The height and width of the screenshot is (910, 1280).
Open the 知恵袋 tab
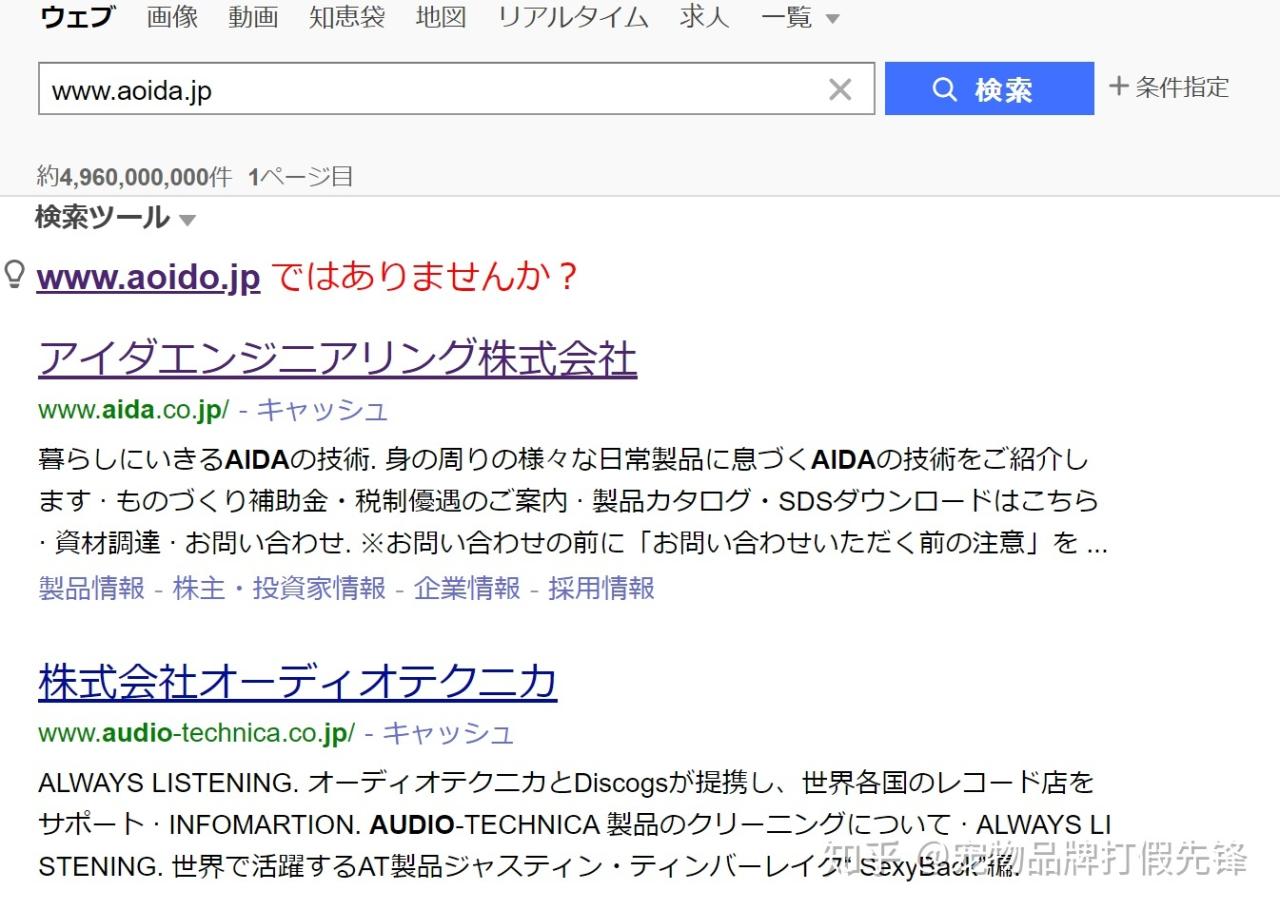(x=347, y=17)
